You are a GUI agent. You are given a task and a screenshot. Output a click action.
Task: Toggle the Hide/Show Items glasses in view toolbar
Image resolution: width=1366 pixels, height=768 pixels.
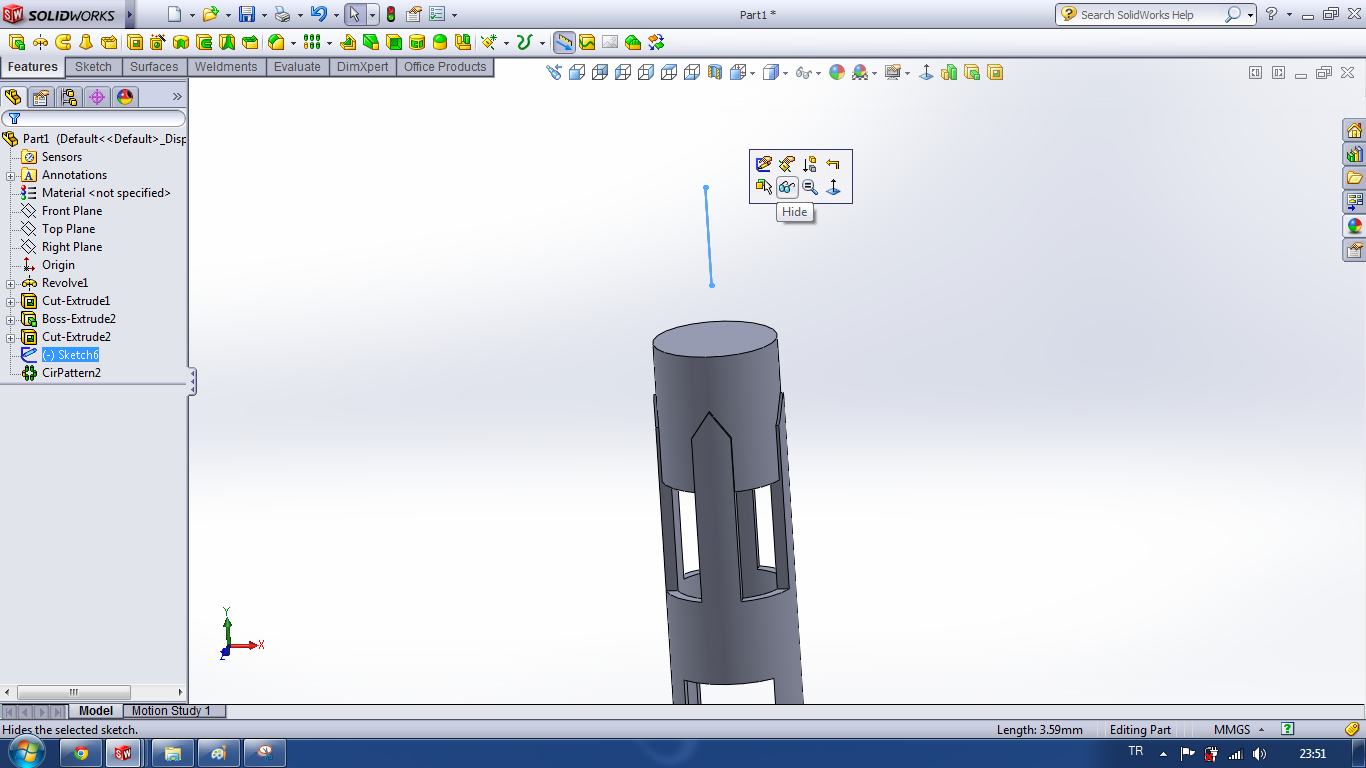[803, 73]
